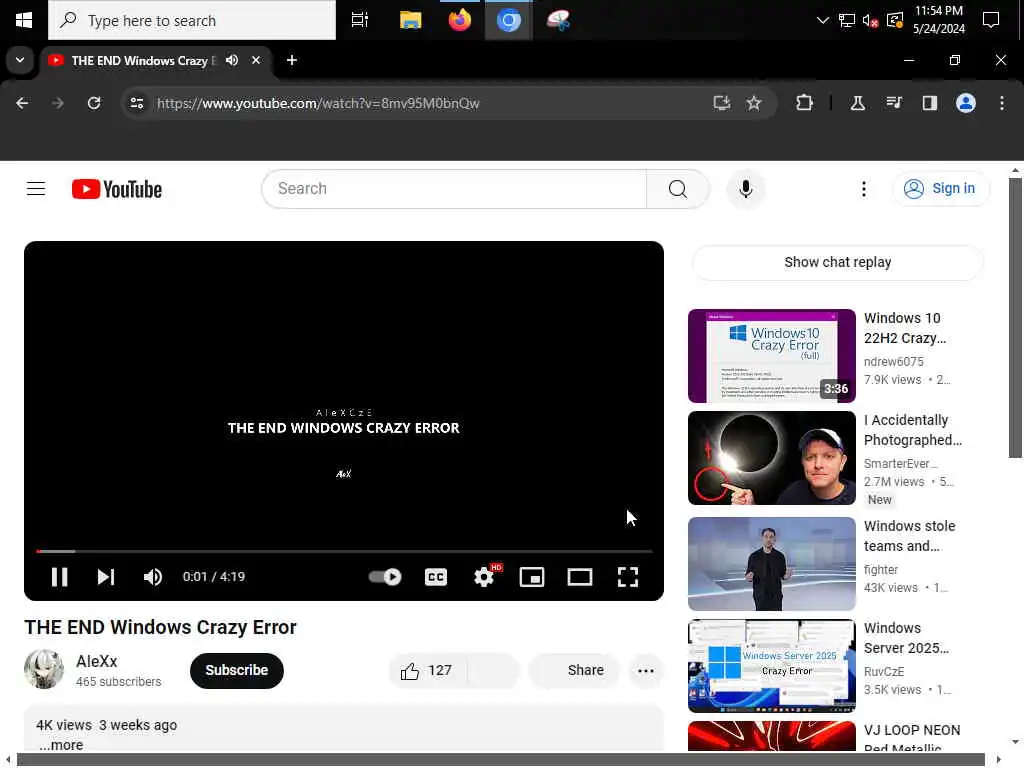Screen dimensions: 1024x768
Task: Open Task View on taskbar
Action: coord(360,20)
